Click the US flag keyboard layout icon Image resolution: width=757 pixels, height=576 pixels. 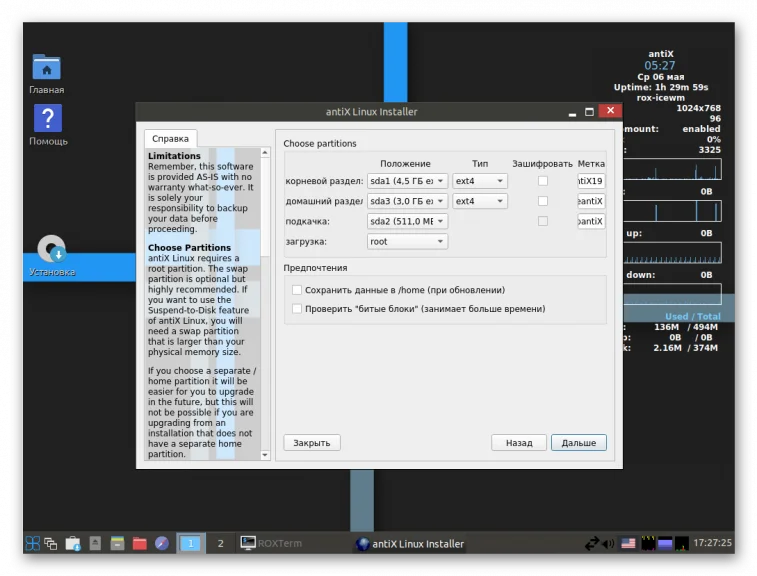click(628, 544)
